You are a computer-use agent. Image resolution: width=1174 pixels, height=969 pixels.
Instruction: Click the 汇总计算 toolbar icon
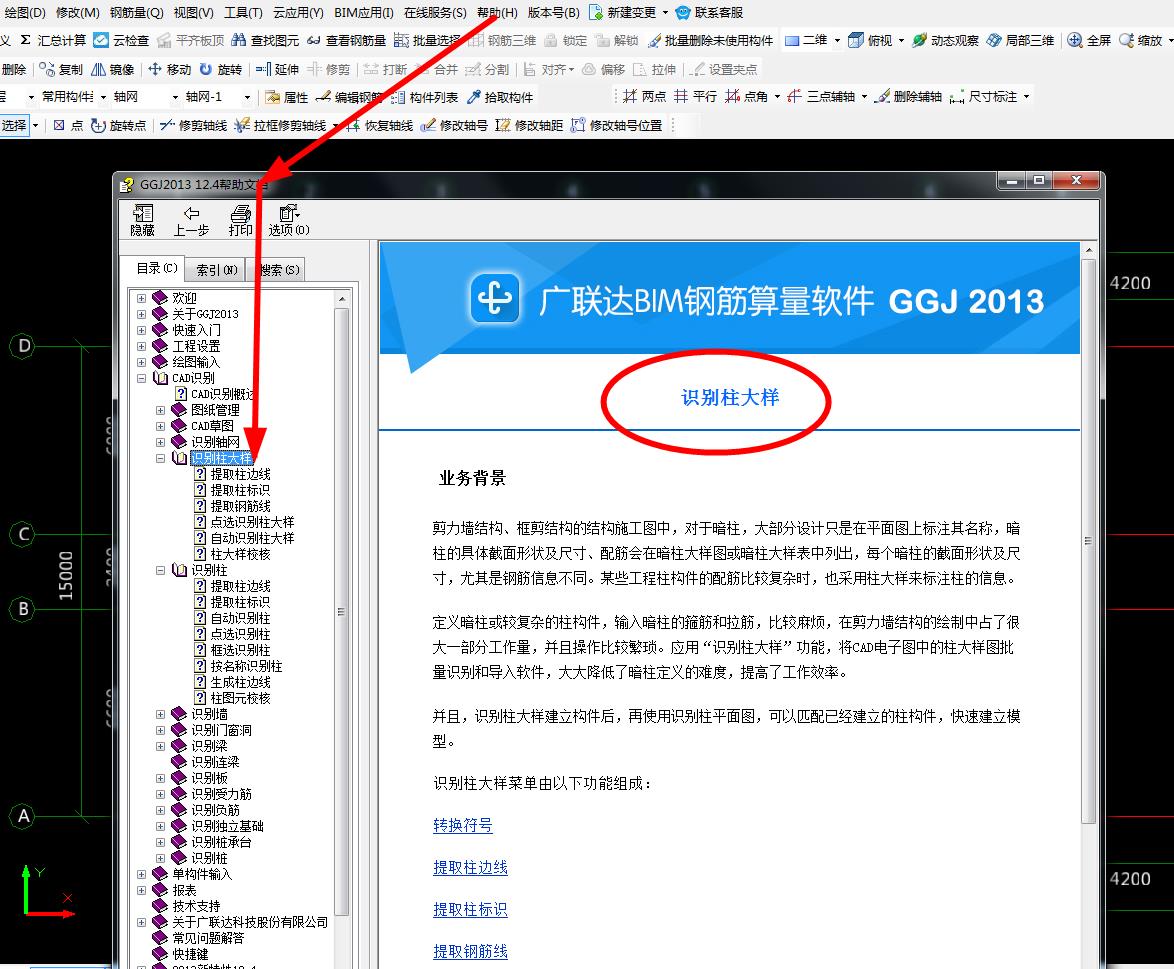point(53,40)
